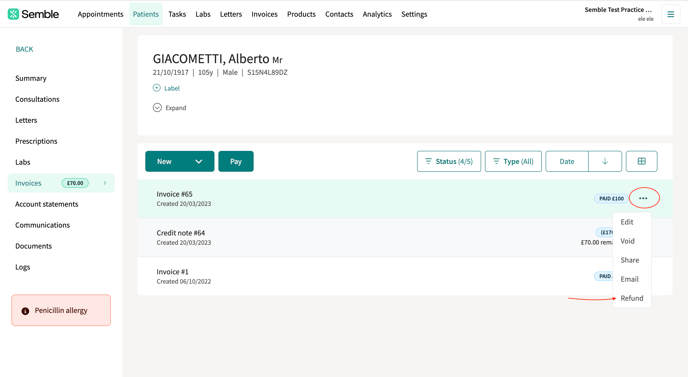Click the Pay button
This screenshot has width=688, height=377.
point(236,161)
